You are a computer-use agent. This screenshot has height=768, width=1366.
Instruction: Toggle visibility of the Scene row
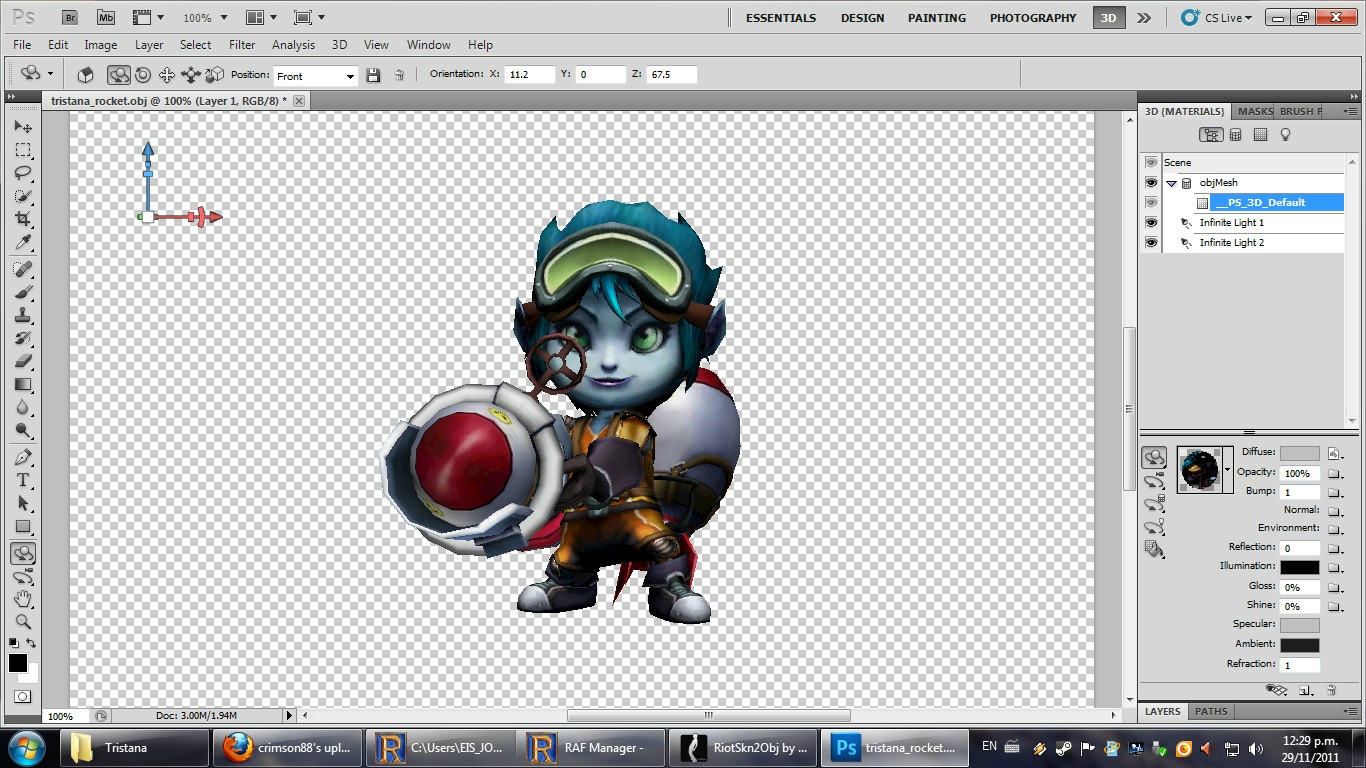tap(1151, 162)
